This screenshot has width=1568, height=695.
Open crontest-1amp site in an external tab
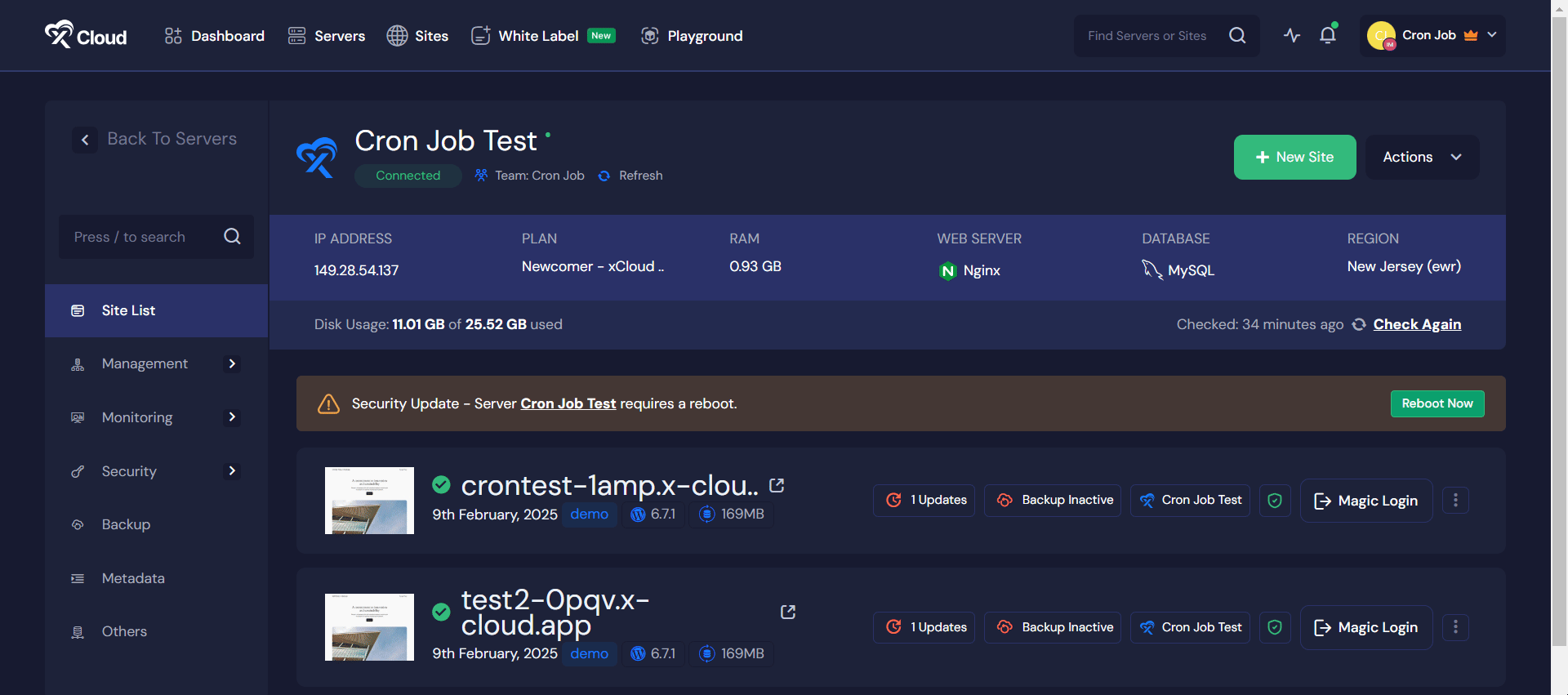[x=777, y=485]
